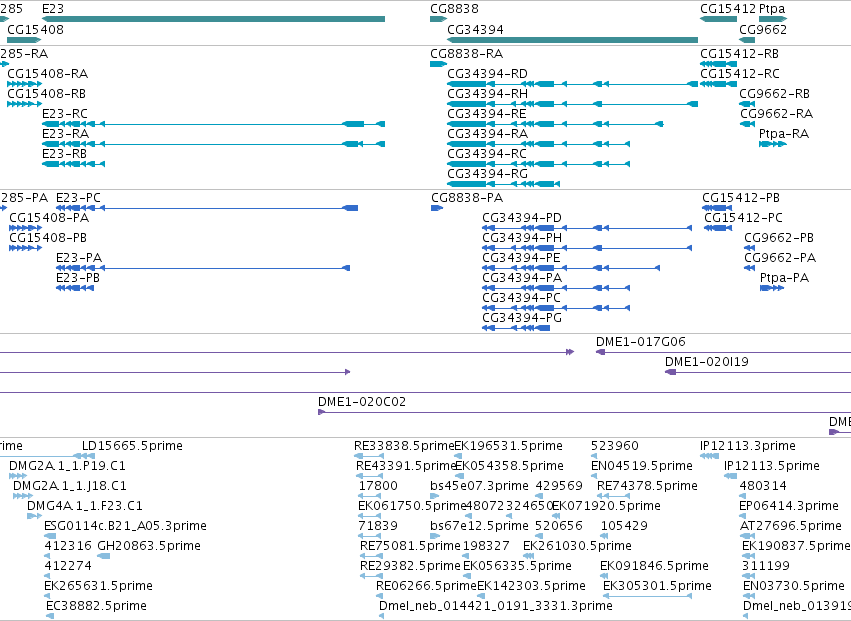Select EST IP12113.3prime
The image size is (851, 621).
tap(709, 456)
